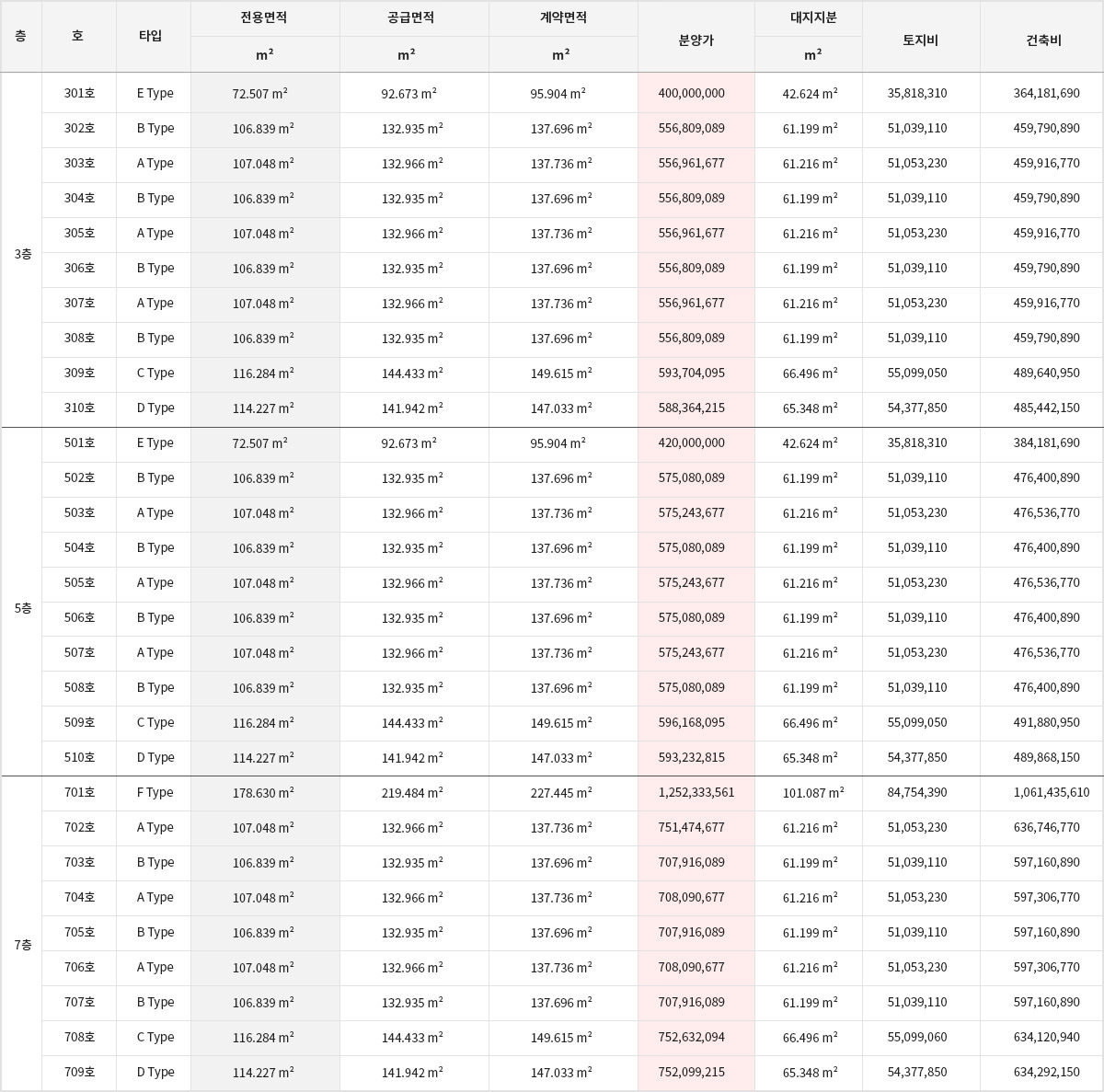Click the 대지지분 header cell
Screen dimensions: 1104x1092
tap(812, 17)
